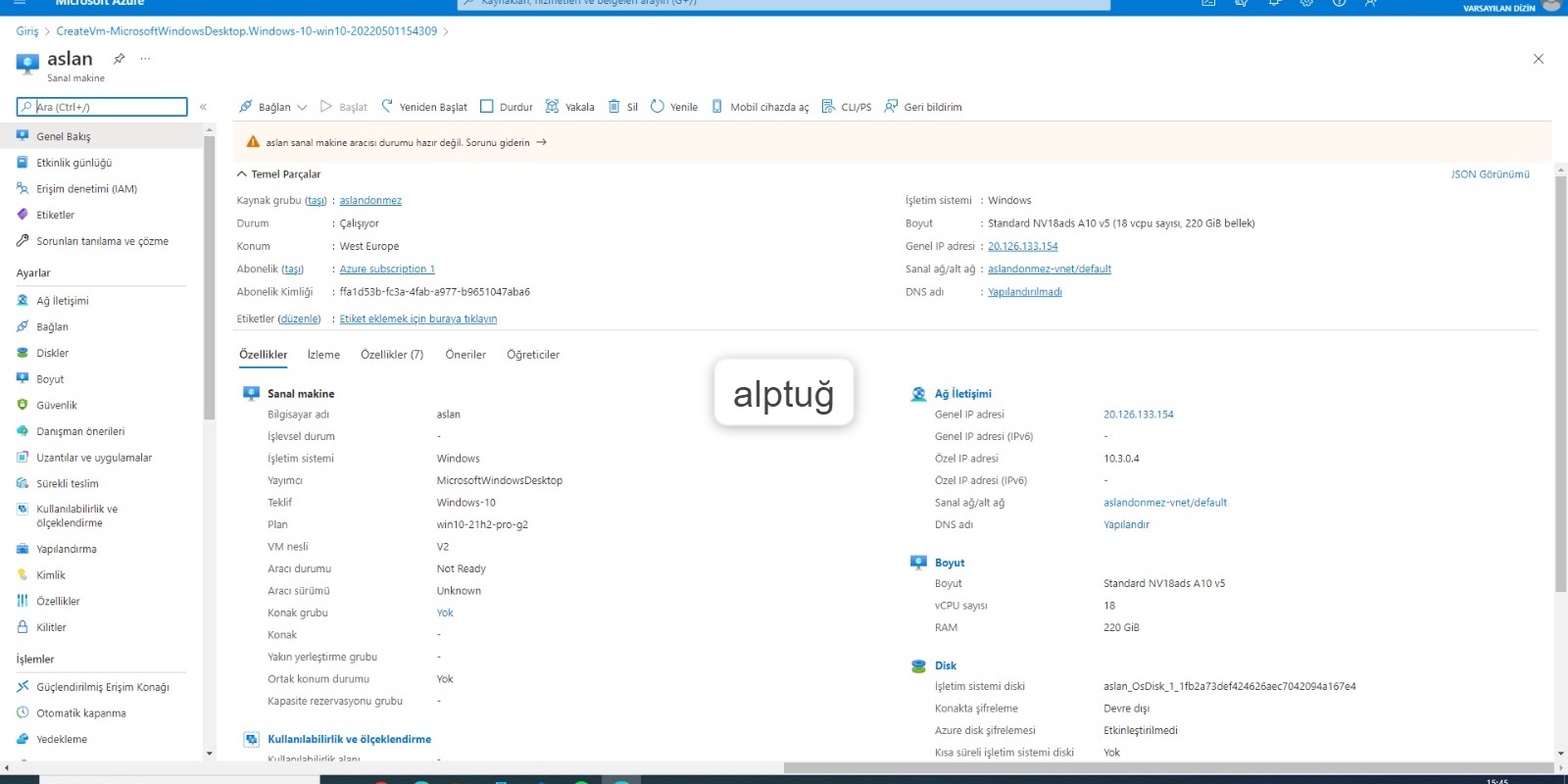This screenshot has height=784, width=1568.
Task: Open Özellikler in the left sidebar
Action: 59,602
